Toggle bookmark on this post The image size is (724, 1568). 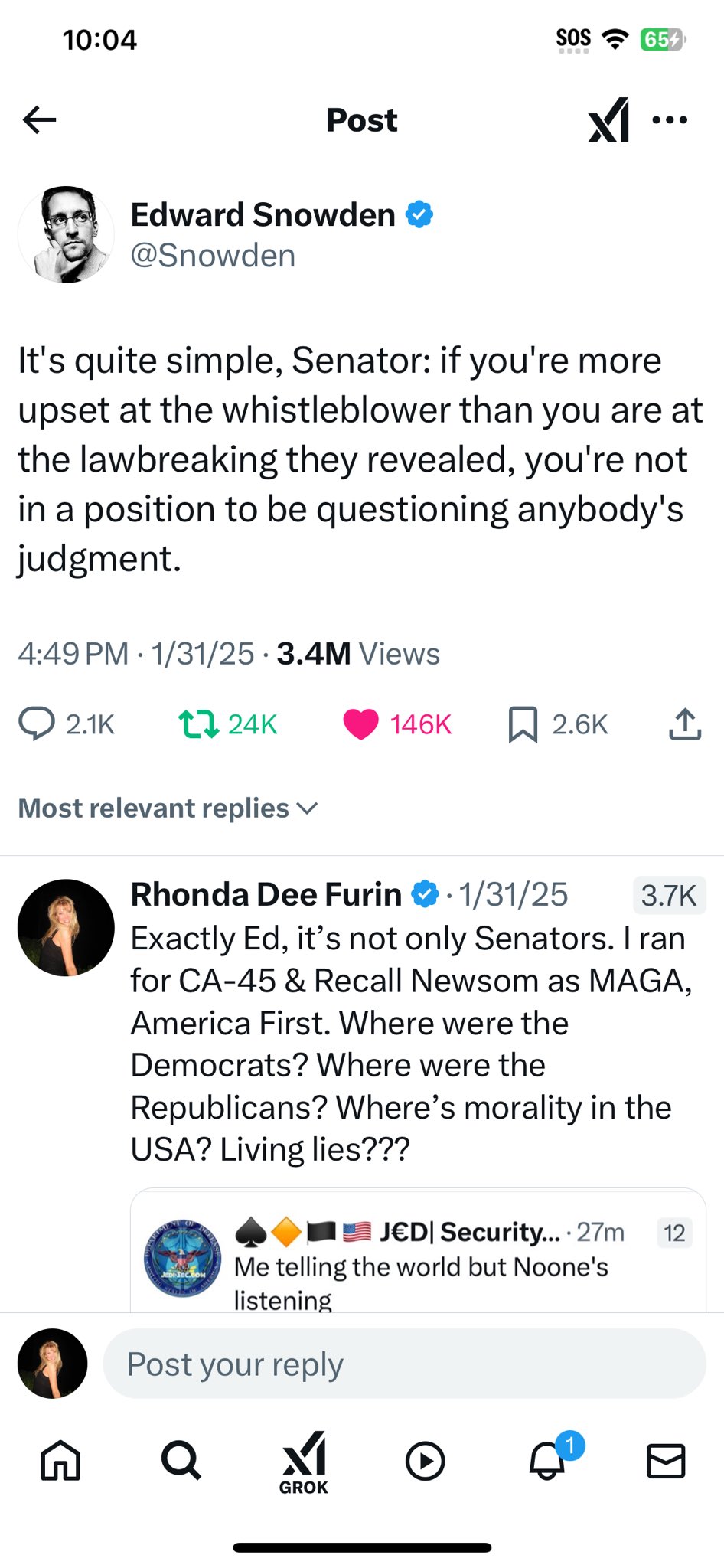point(523,724)
